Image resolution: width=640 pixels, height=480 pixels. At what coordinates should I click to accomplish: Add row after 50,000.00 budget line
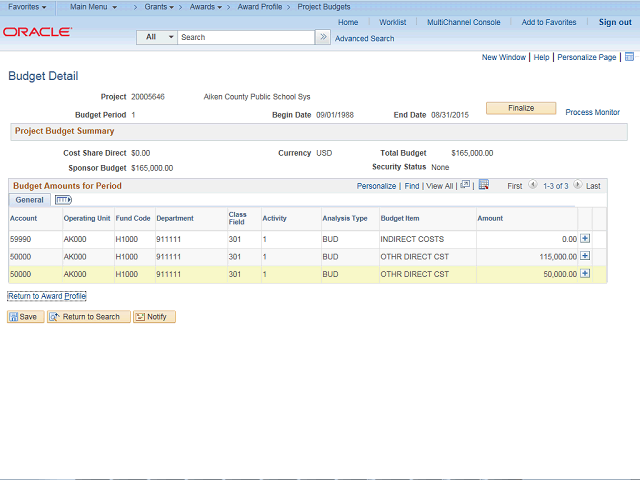coord(585,274)
